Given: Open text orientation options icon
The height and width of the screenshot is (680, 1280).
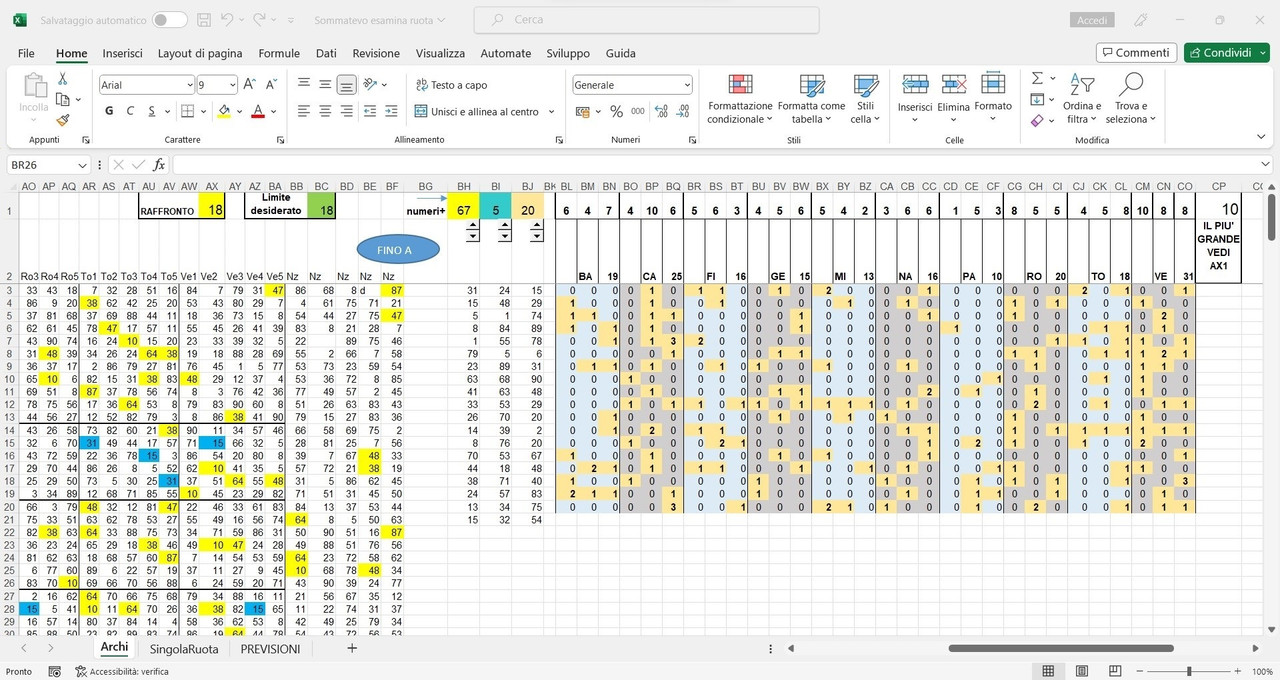Looking at the screenshot, I should (371, 85).
